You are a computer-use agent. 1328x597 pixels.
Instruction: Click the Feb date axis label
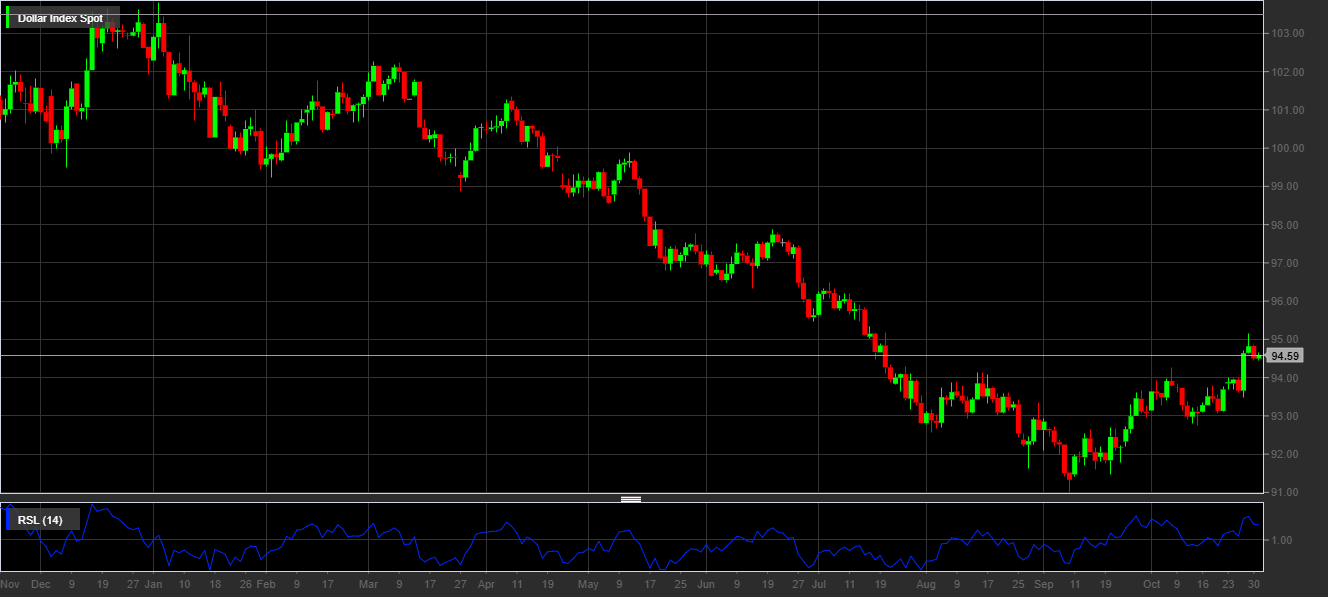(265, 583)
